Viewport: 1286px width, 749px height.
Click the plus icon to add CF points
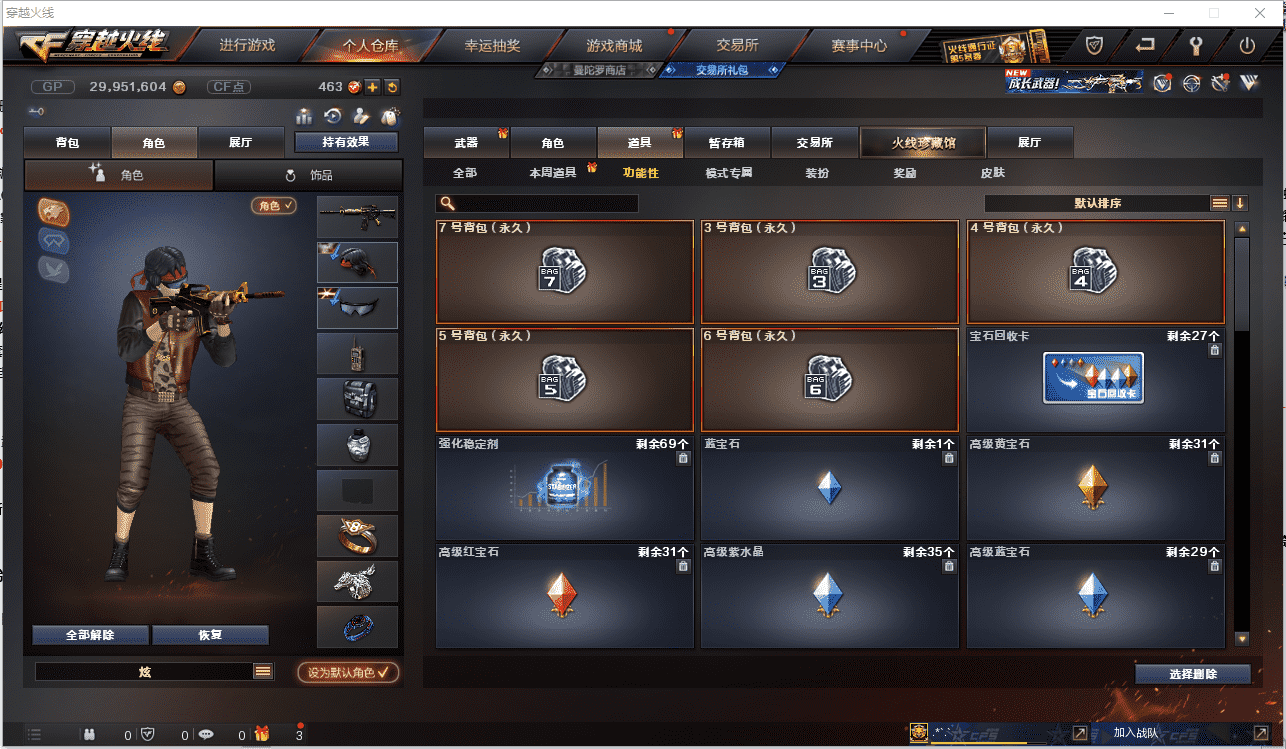372,87
